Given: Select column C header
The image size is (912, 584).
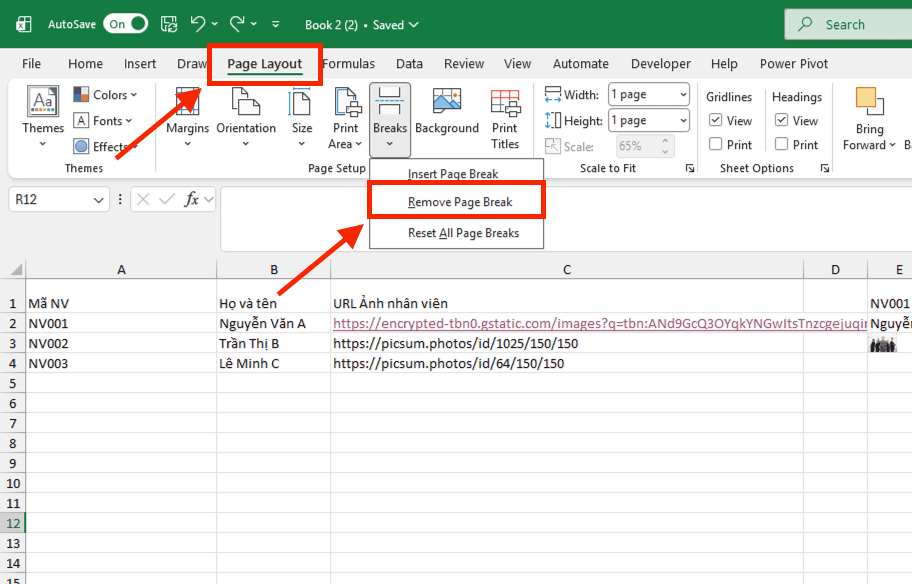Looking at the screenshot, I should [x=567, y=270].
